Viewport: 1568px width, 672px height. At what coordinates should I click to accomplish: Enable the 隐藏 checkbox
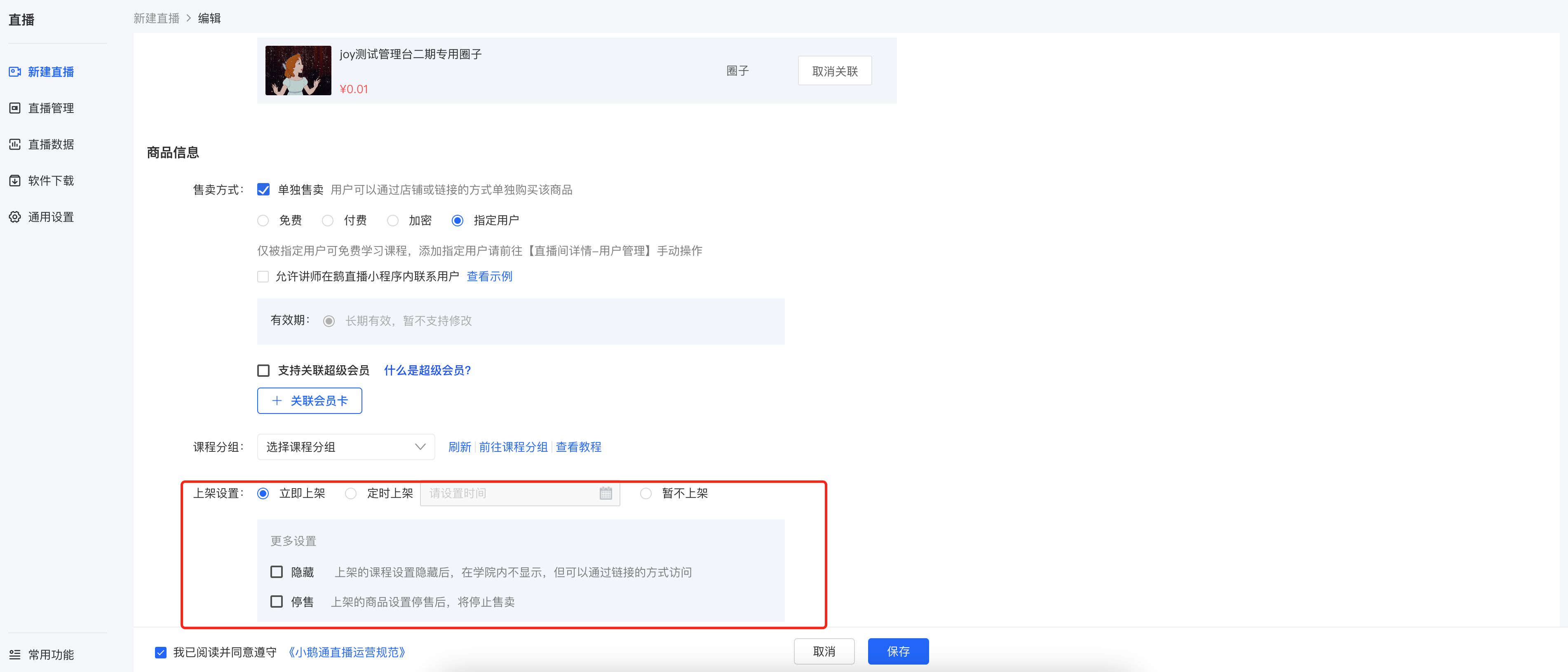[276, 572]
